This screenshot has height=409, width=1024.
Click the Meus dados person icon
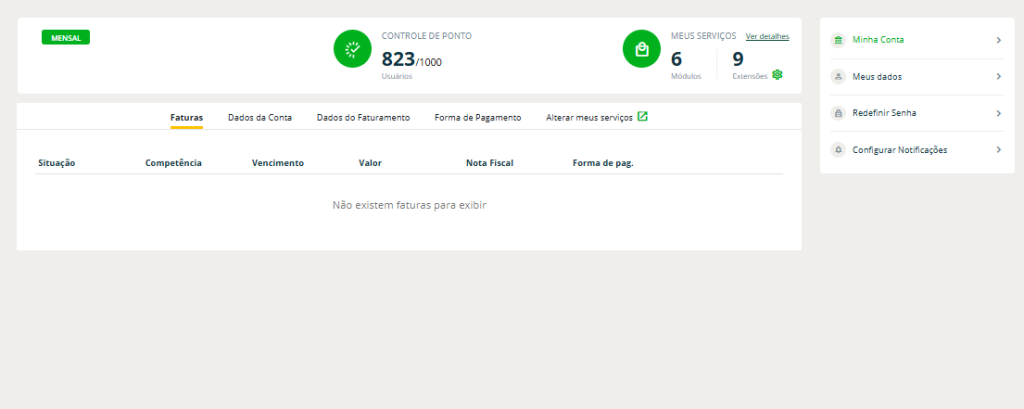point(838,77)
